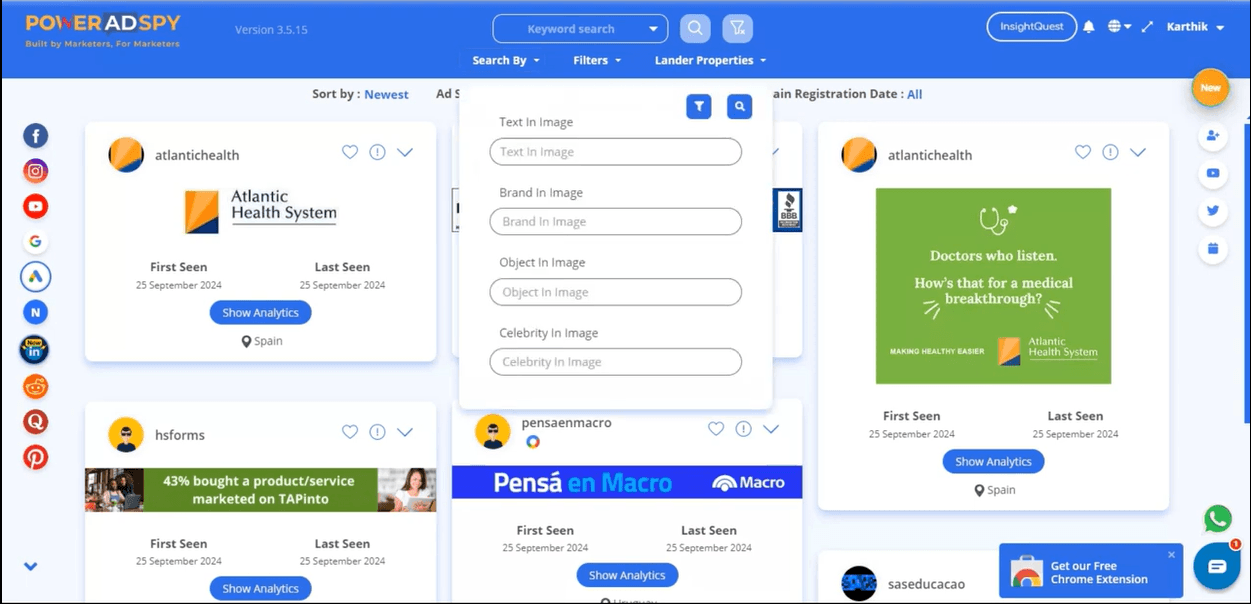Choose the Pinterest platform icon in sidebar
This screenshot has height=604, width=1251.
pyautogui.click(x=36, y=457)
